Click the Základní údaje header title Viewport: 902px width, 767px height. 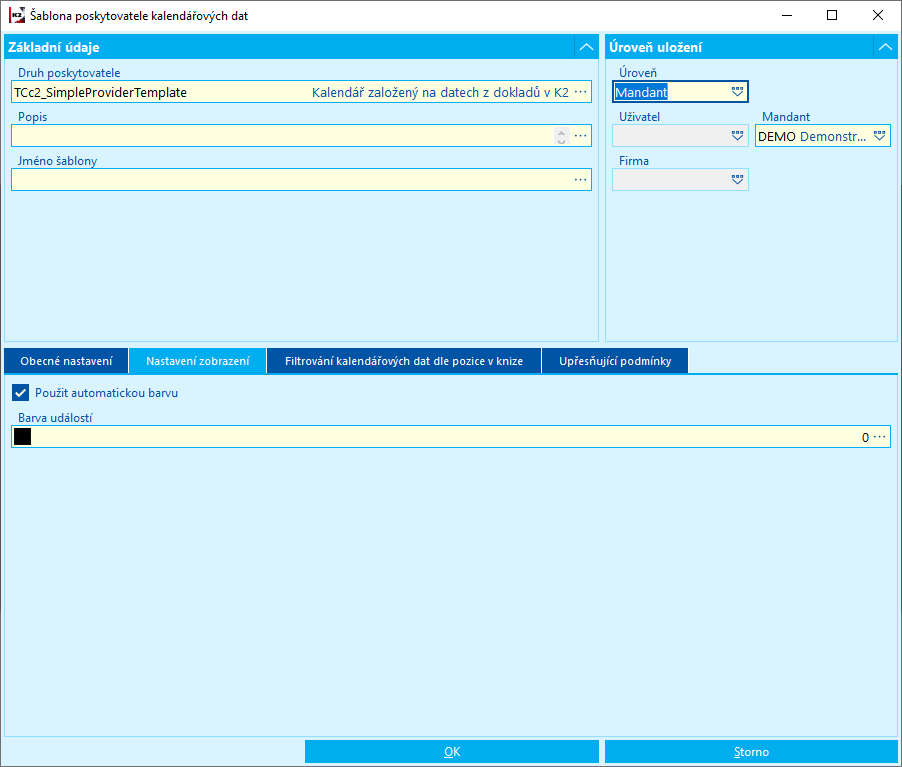(x=53, y=47)
